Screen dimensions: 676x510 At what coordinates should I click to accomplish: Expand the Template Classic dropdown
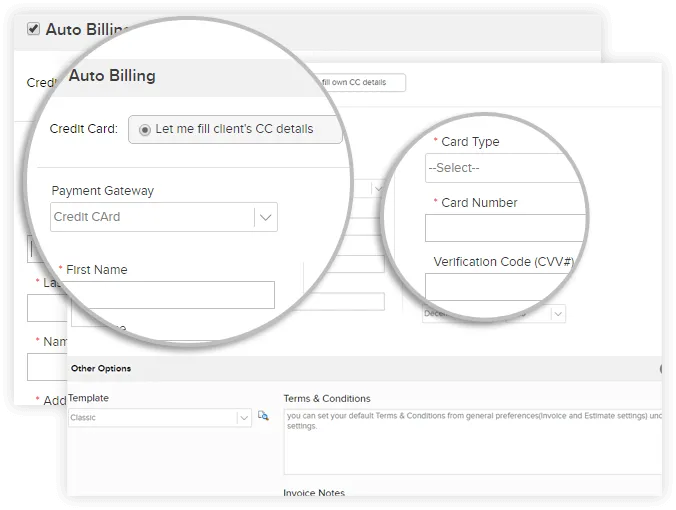pyautogui.click(x=160, y=418)
